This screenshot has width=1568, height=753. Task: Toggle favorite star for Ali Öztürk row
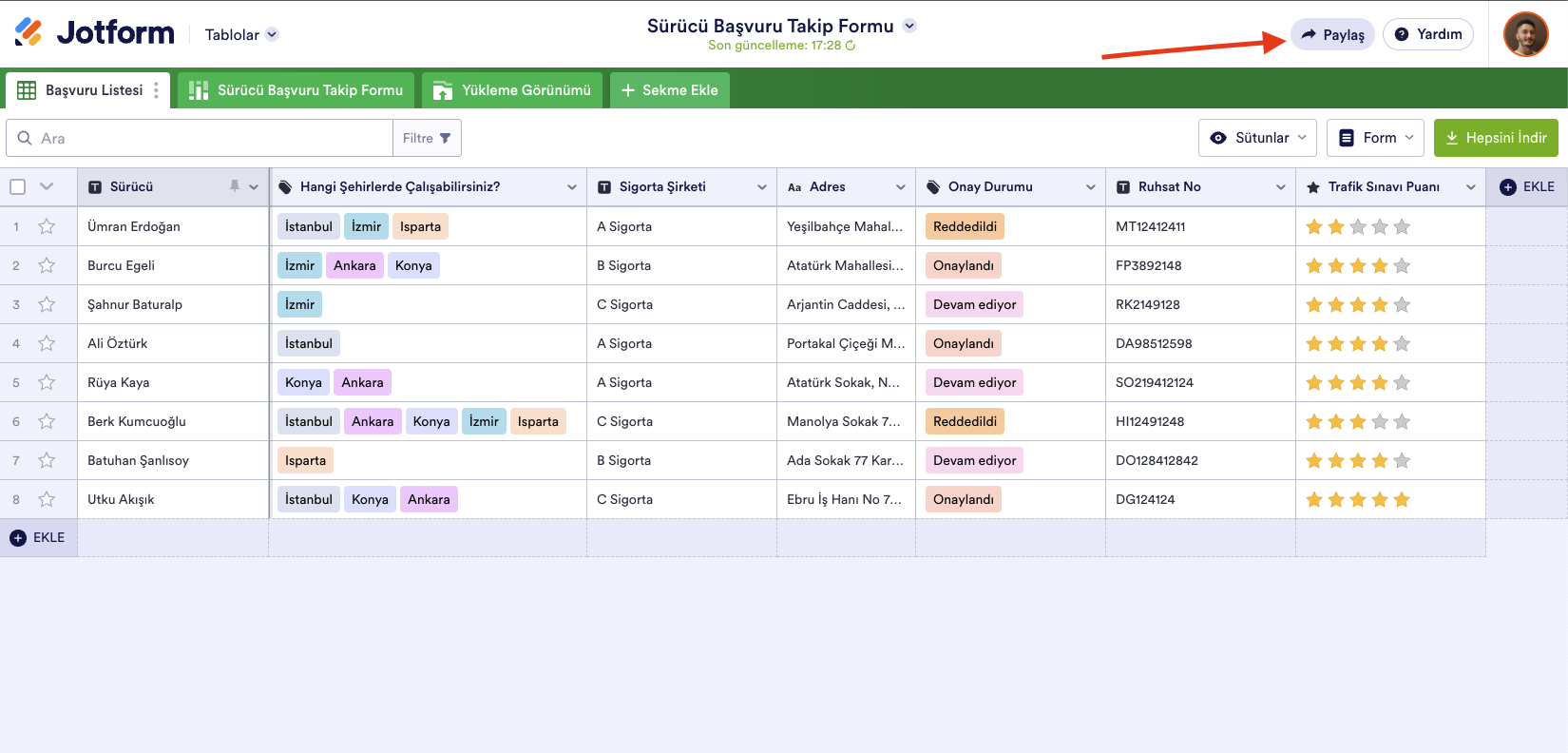pos(47,343)
